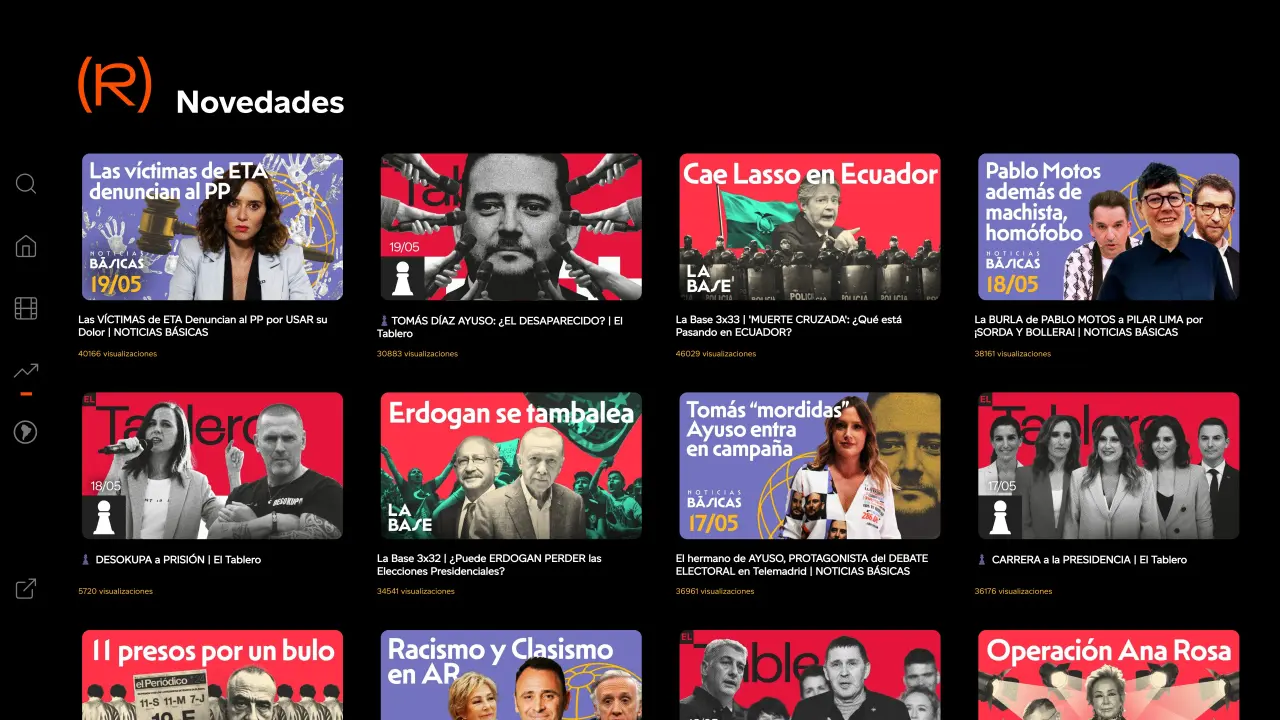1280x720 pixels.
Task: Open 'Las víctimas de ETA' video thumbnail
Action: (x=212, y=227)
